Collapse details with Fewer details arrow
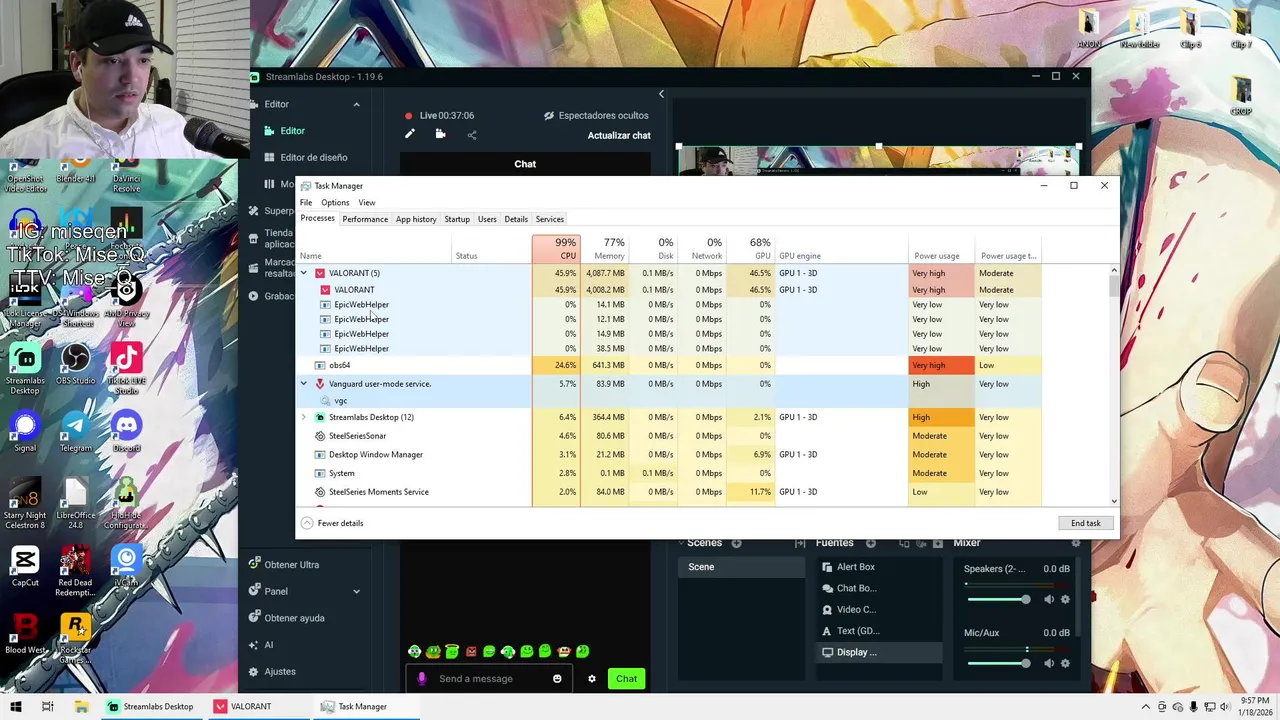1280x720 pixels. click(307, 523)
